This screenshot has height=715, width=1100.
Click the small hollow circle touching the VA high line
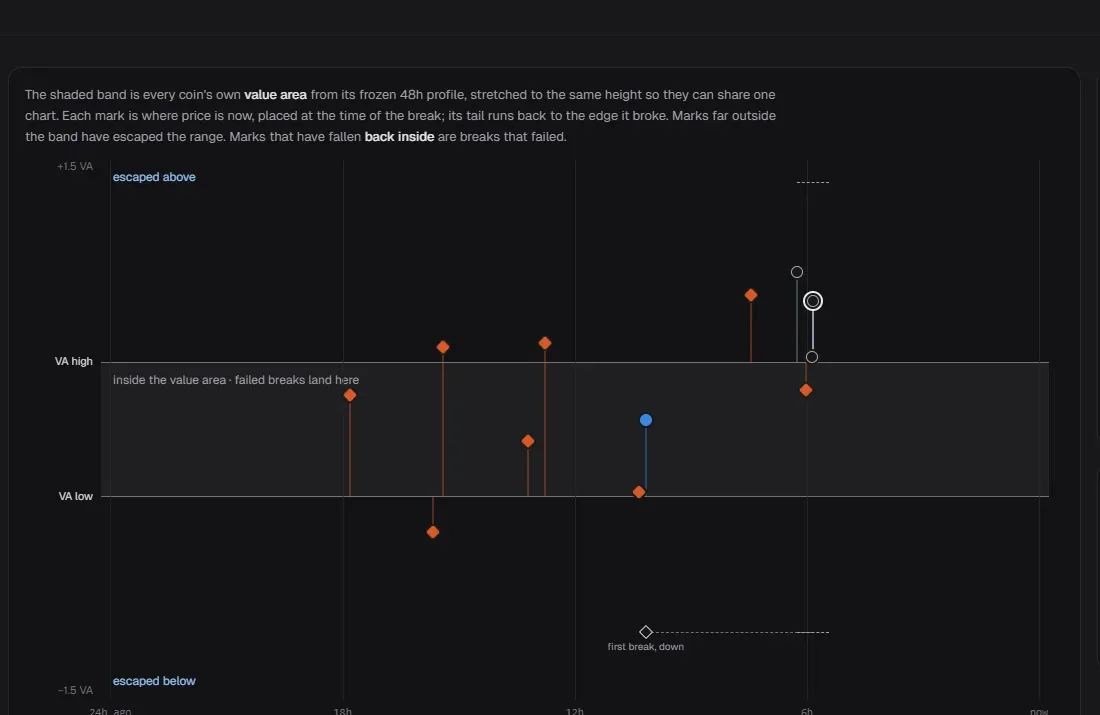[x=812, y=357]
